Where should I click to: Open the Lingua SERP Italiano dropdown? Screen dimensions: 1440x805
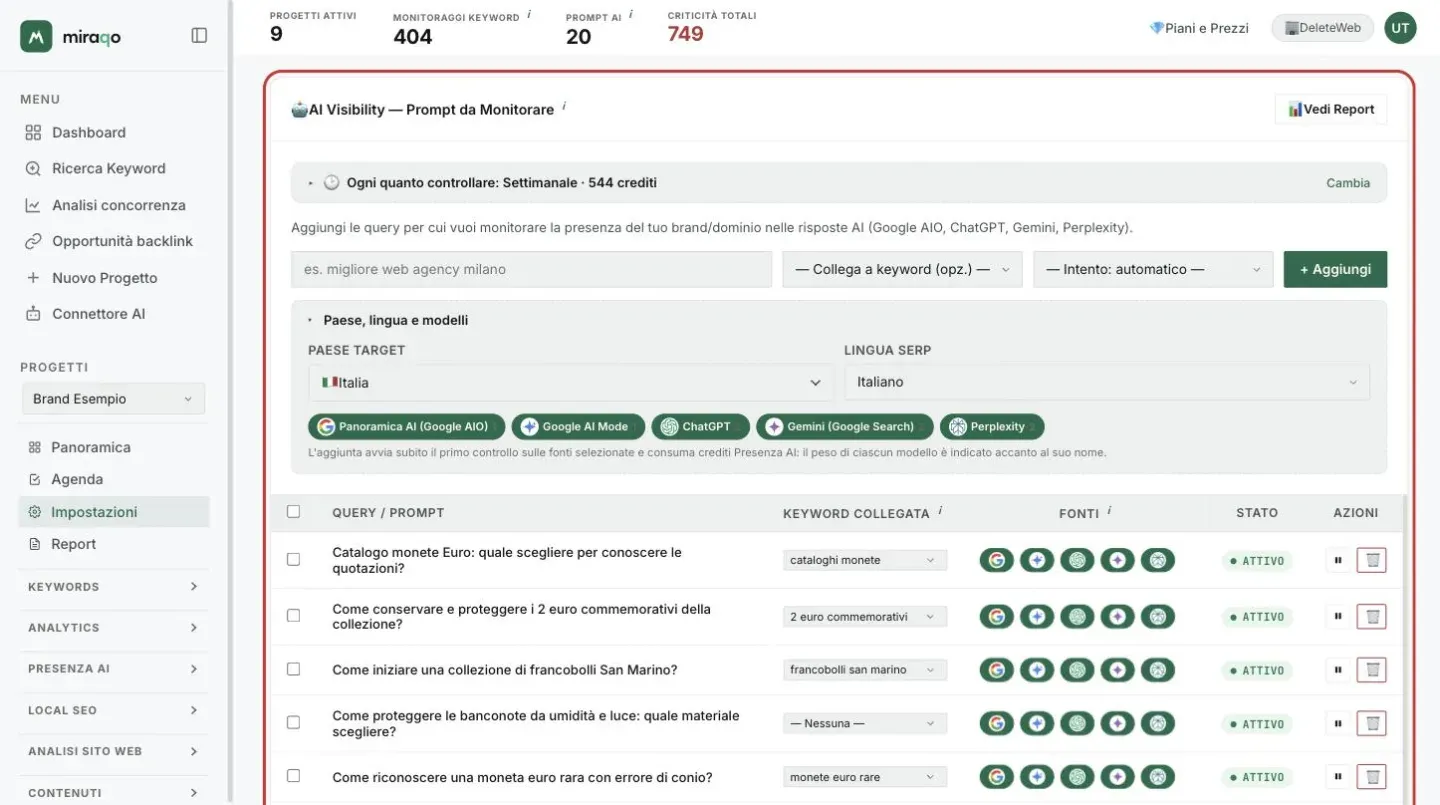(x=1107, y=382)
